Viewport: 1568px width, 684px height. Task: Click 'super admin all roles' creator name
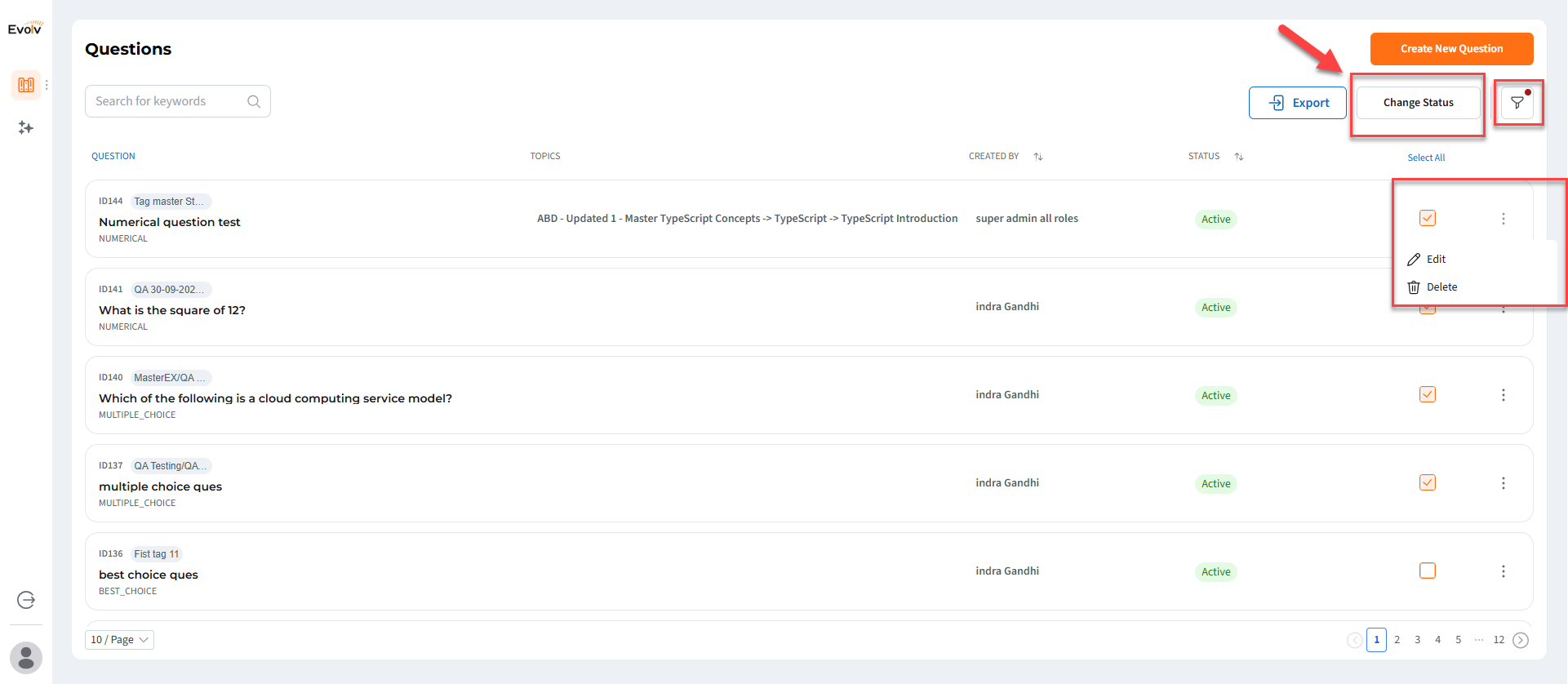[1027, 219]
